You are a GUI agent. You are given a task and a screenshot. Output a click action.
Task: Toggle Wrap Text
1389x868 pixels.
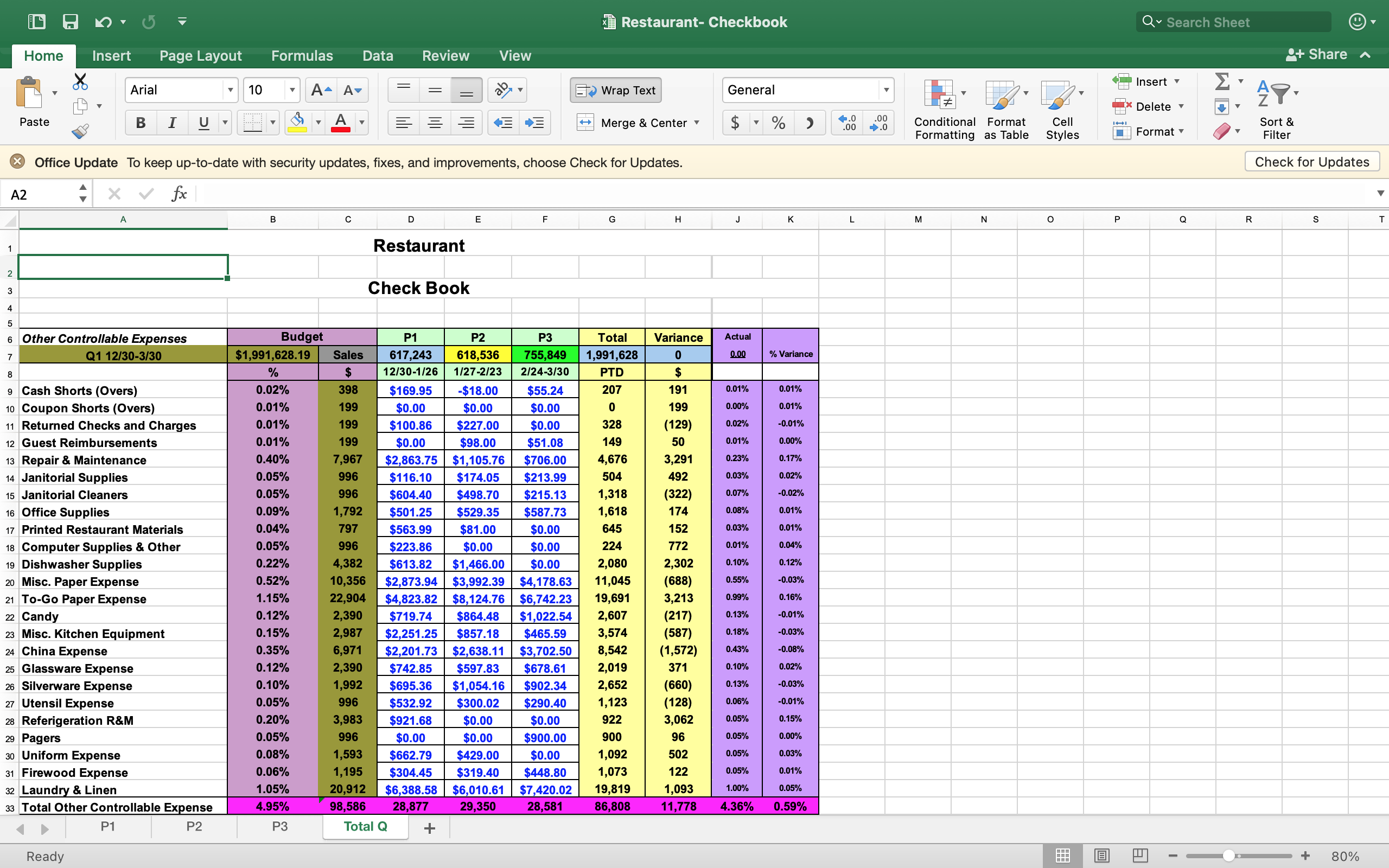(615, 90)
